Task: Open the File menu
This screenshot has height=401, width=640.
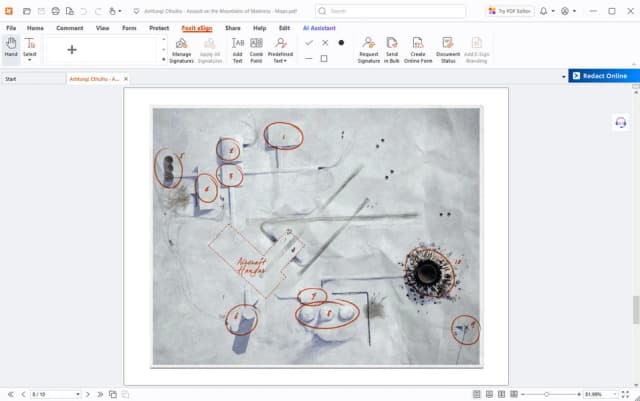Action: (x=11, y=28)
